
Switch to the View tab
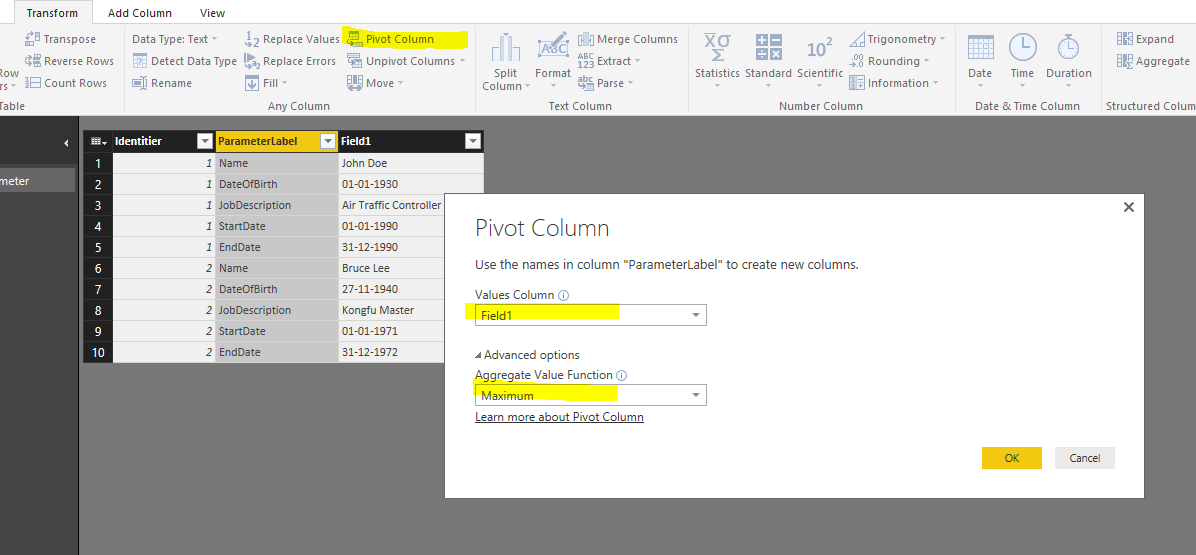212,13
